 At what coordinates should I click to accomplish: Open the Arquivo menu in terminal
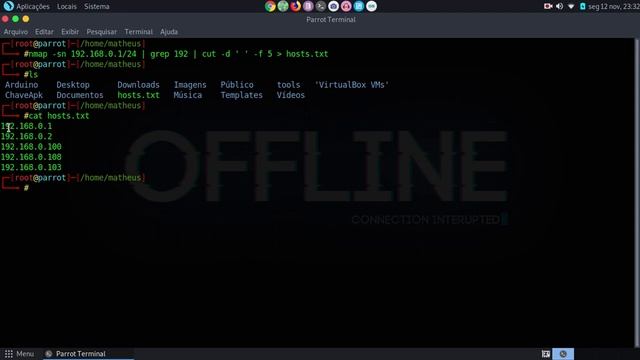click(16, 32)
